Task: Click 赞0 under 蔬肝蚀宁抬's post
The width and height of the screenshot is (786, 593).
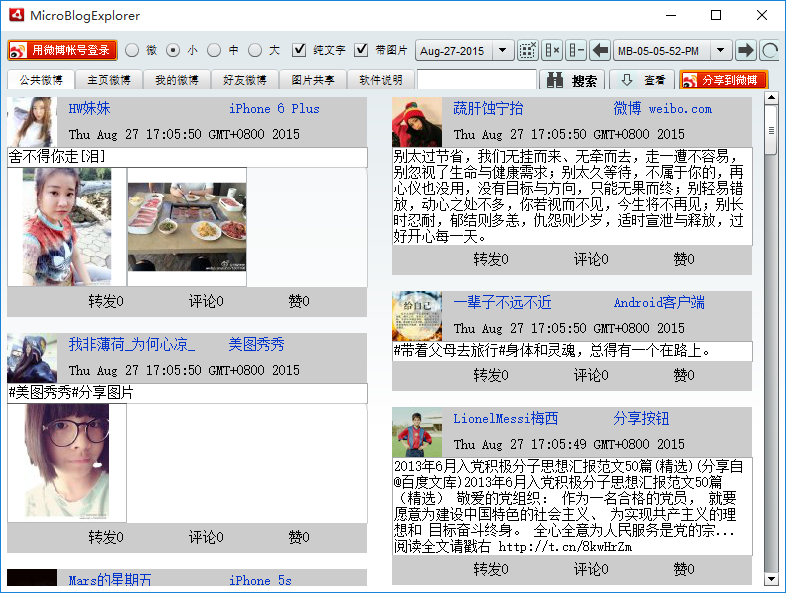Action: click(x=684, y=259)
